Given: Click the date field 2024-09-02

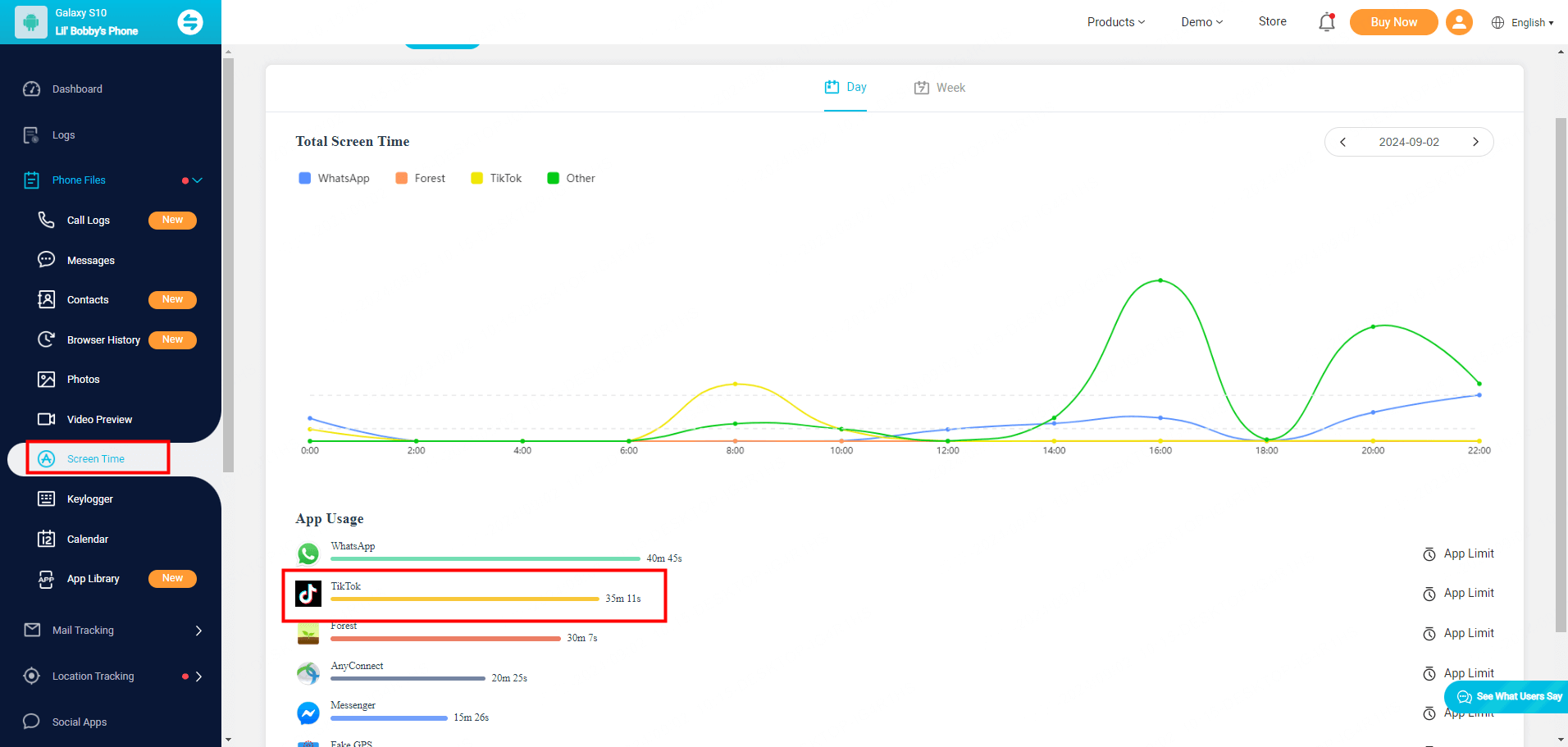Looking at the screenshot, I should pyautogui.click(x=1409, y=142).
